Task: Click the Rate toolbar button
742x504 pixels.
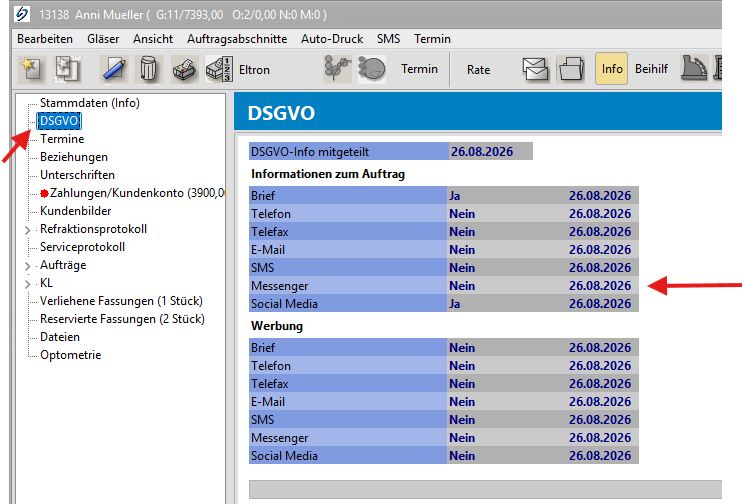Action: point(478,70)
